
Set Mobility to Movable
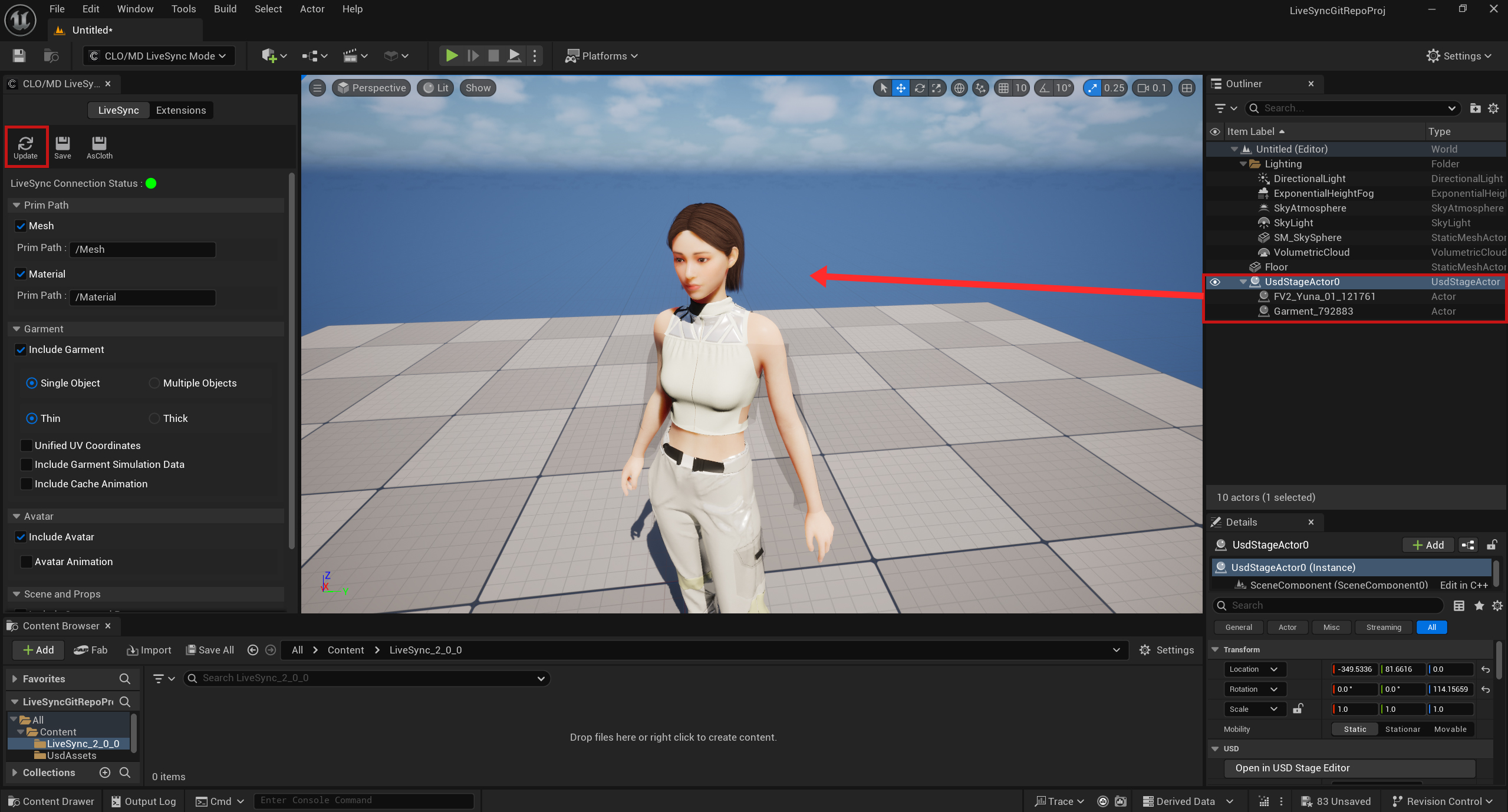point(1450,730)
